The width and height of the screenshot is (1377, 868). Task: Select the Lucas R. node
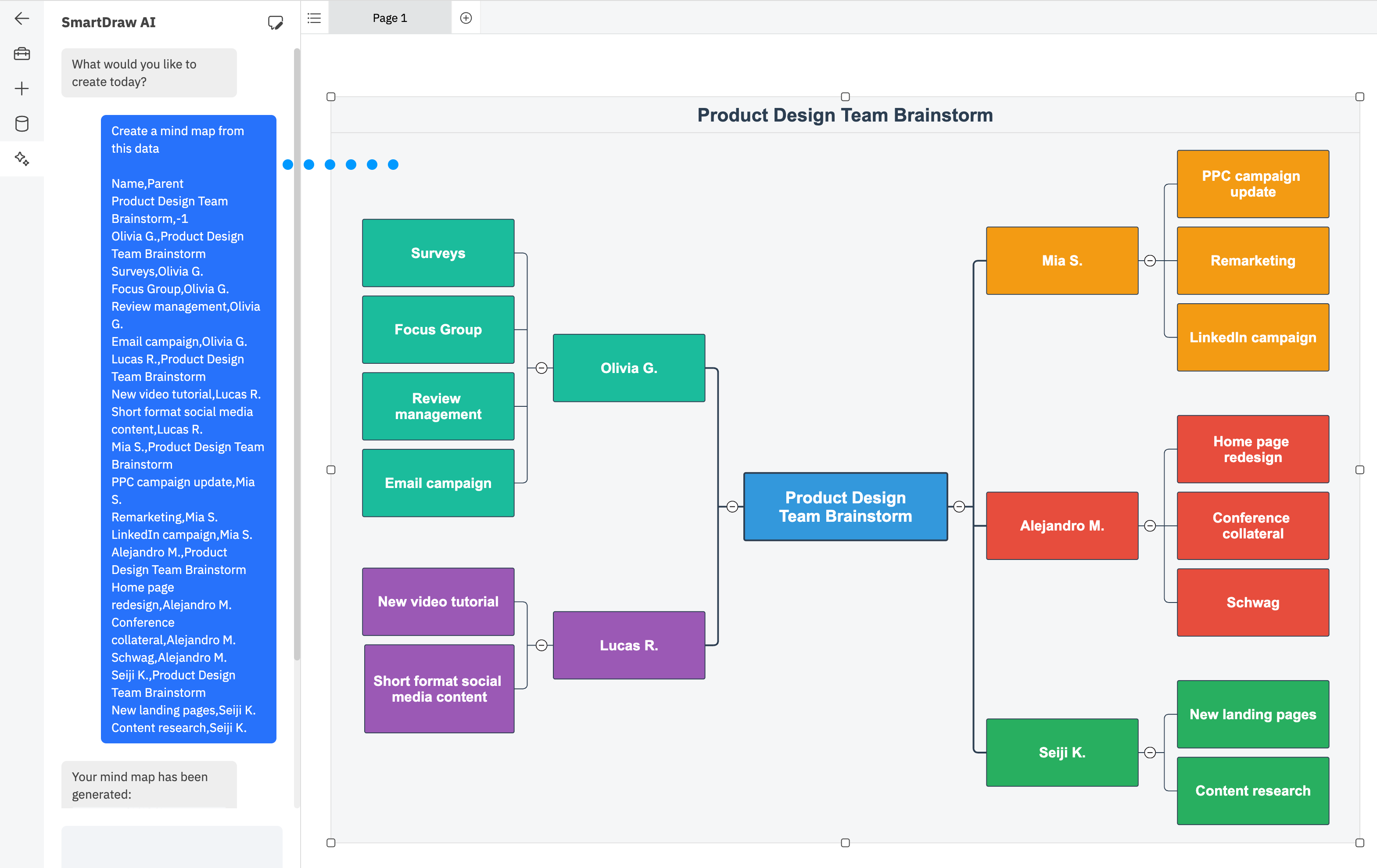(x=629, y=646)
